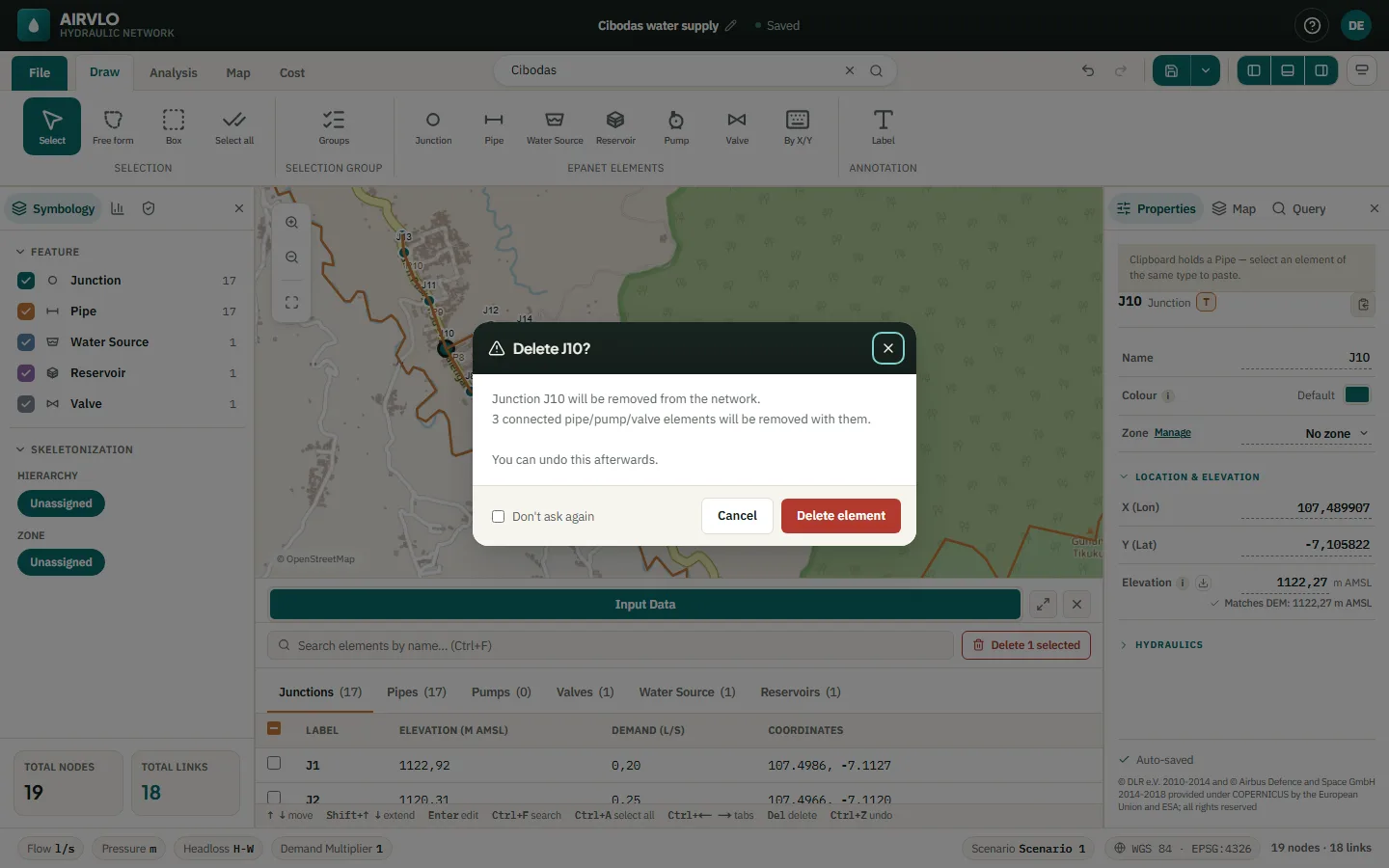Image resolution: width=1389 pixels, height=868 pixels.
Task: Cancel the Delete J10 dialog
Action: 737,516
